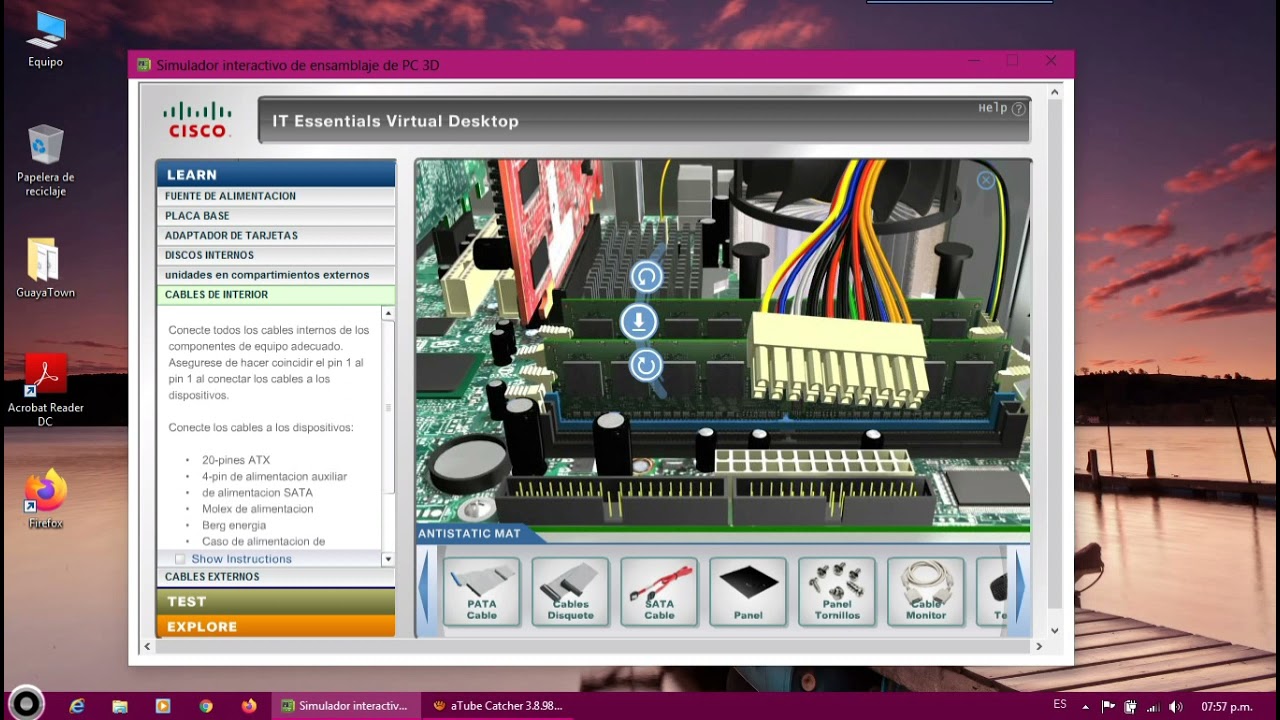Open File Explorer from taskbar
1280x720 pixels.
coord(120,705)
